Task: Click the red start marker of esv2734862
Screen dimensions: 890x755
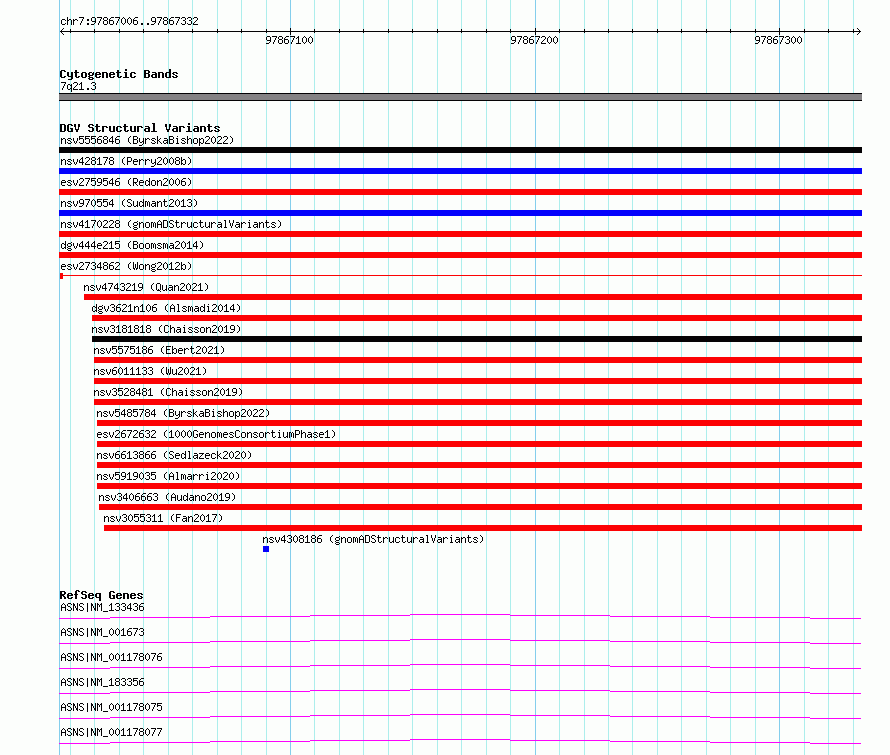Action: click(x=61, y=276)
